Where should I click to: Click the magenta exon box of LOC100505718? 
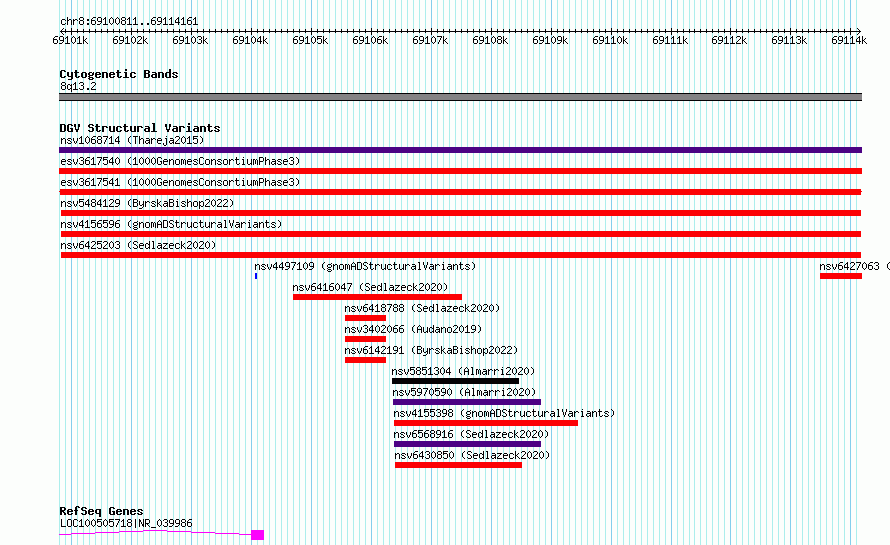(x=258, y=535)
